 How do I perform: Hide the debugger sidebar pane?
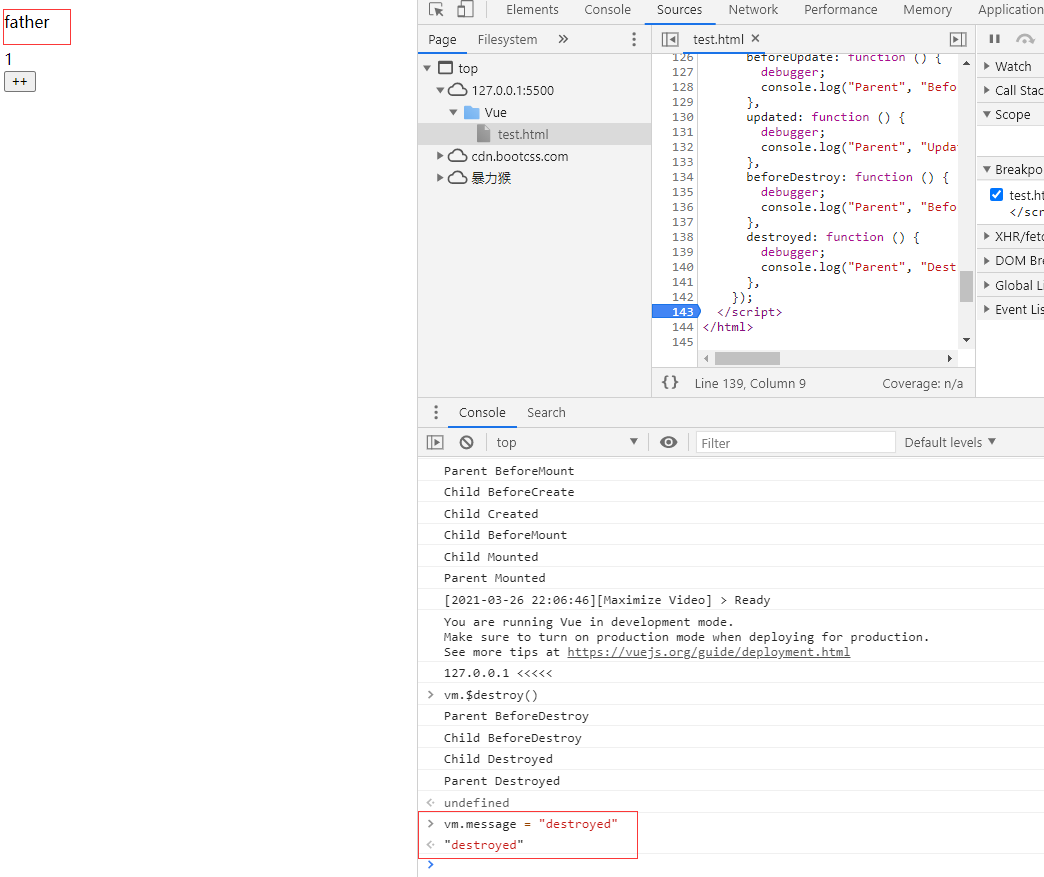(x=958, y=39)
